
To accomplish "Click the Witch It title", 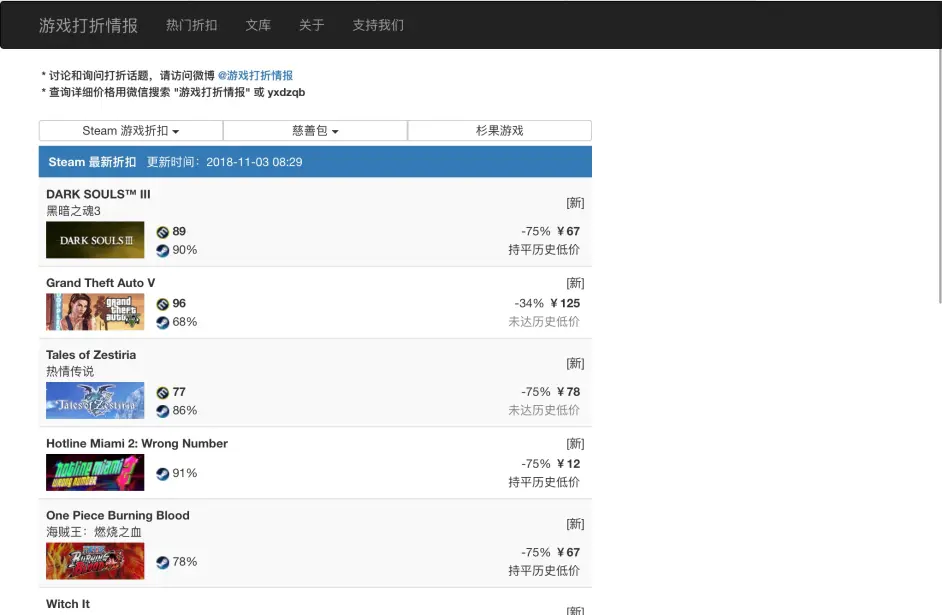I will click(x=68, y=604).
